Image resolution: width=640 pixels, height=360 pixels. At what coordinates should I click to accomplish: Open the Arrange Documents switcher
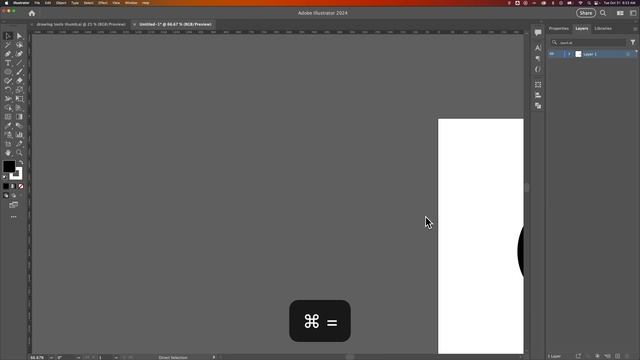click(620, 13)
